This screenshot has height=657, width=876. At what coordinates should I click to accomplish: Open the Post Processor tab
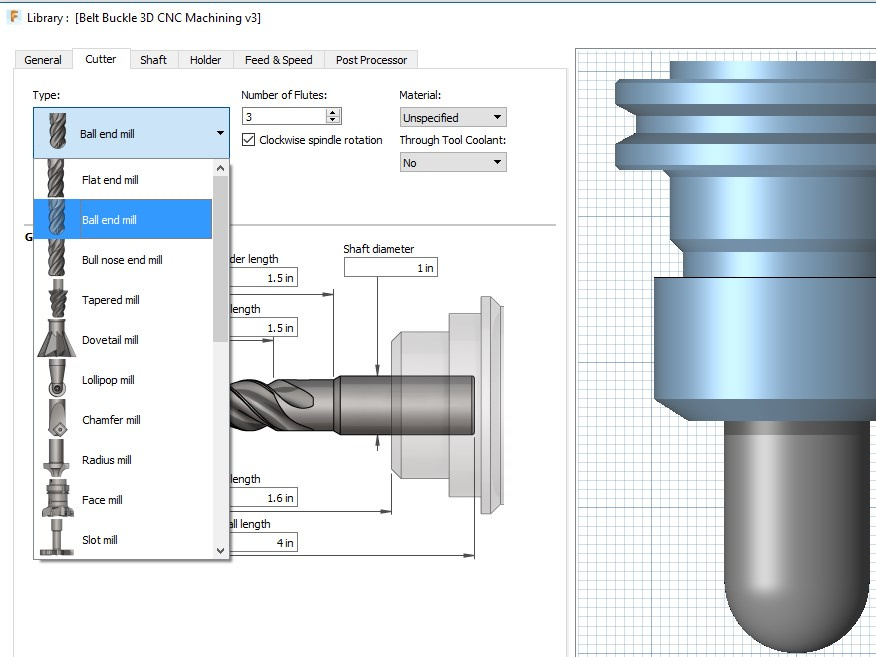(x=372, y=60)
